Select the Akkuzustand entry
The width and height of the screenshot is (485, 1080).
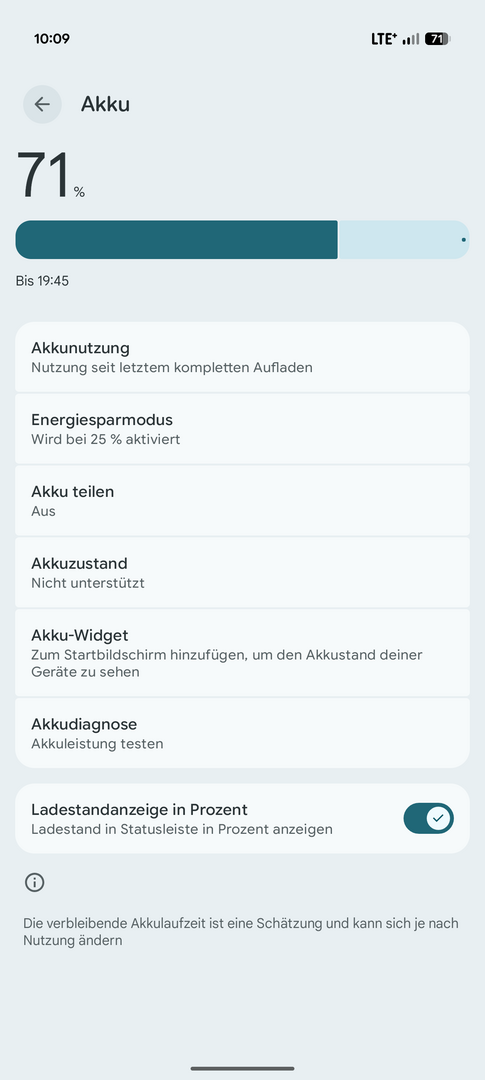click(242, 572)
